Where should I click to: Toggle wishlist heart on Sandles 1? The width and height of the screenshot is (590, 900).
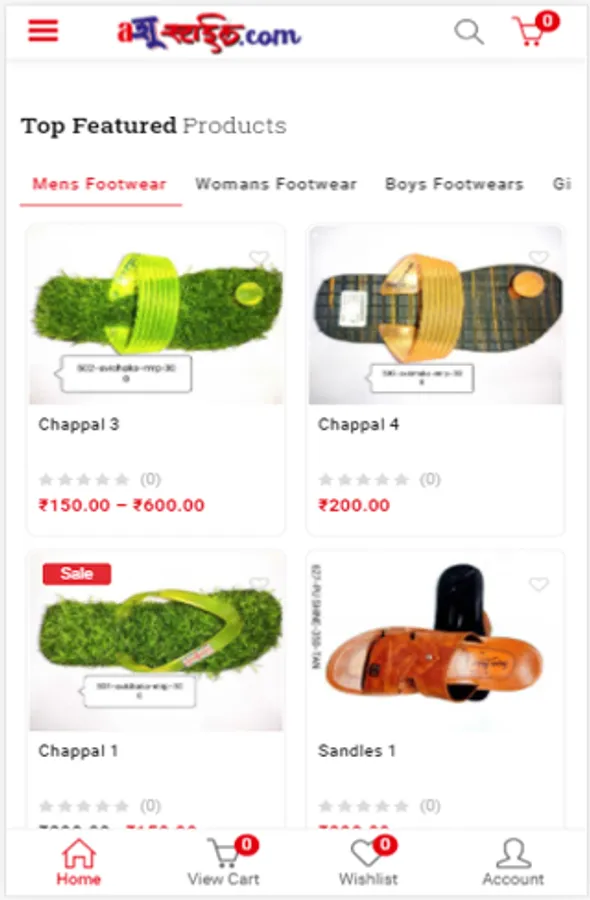[x=538, y=584]
